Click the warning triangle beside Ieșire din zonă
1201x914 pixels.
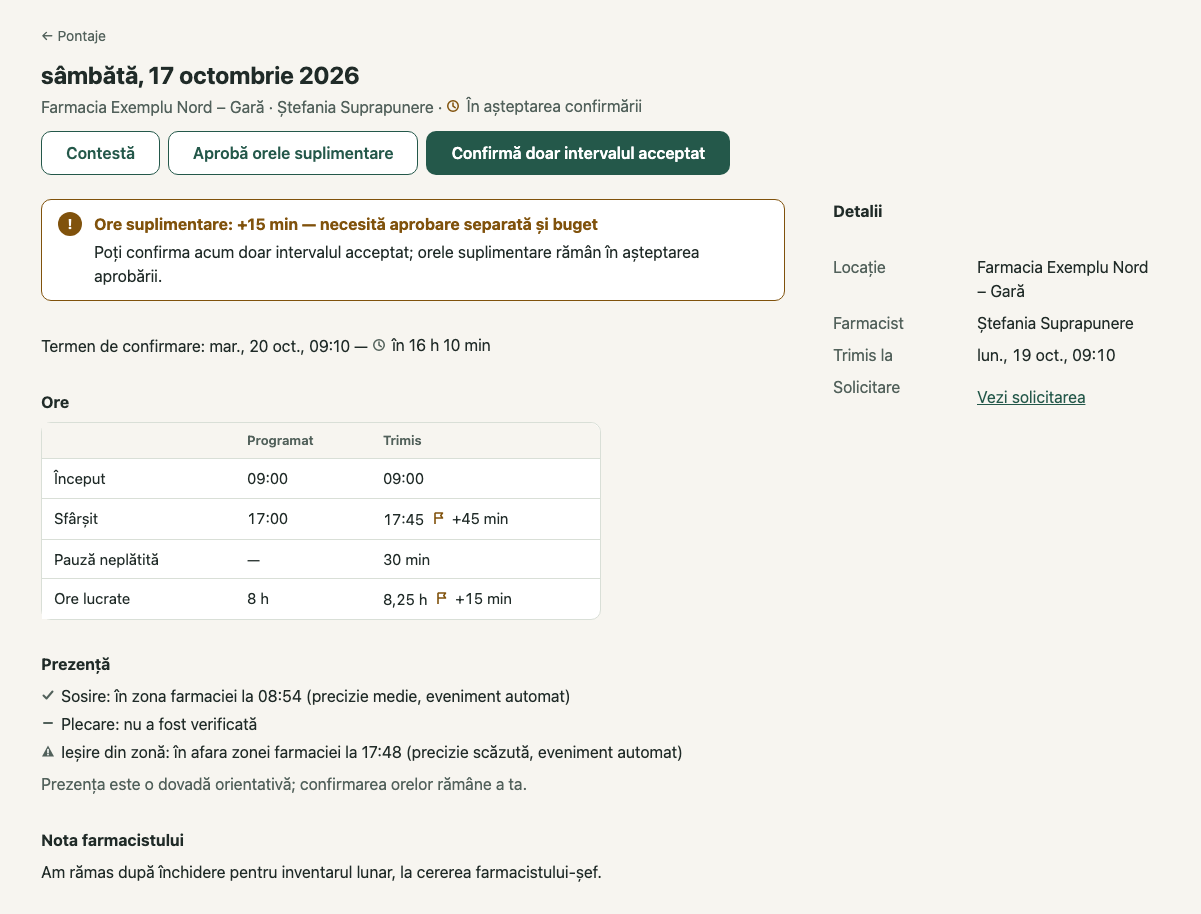(x=48, y=752)
